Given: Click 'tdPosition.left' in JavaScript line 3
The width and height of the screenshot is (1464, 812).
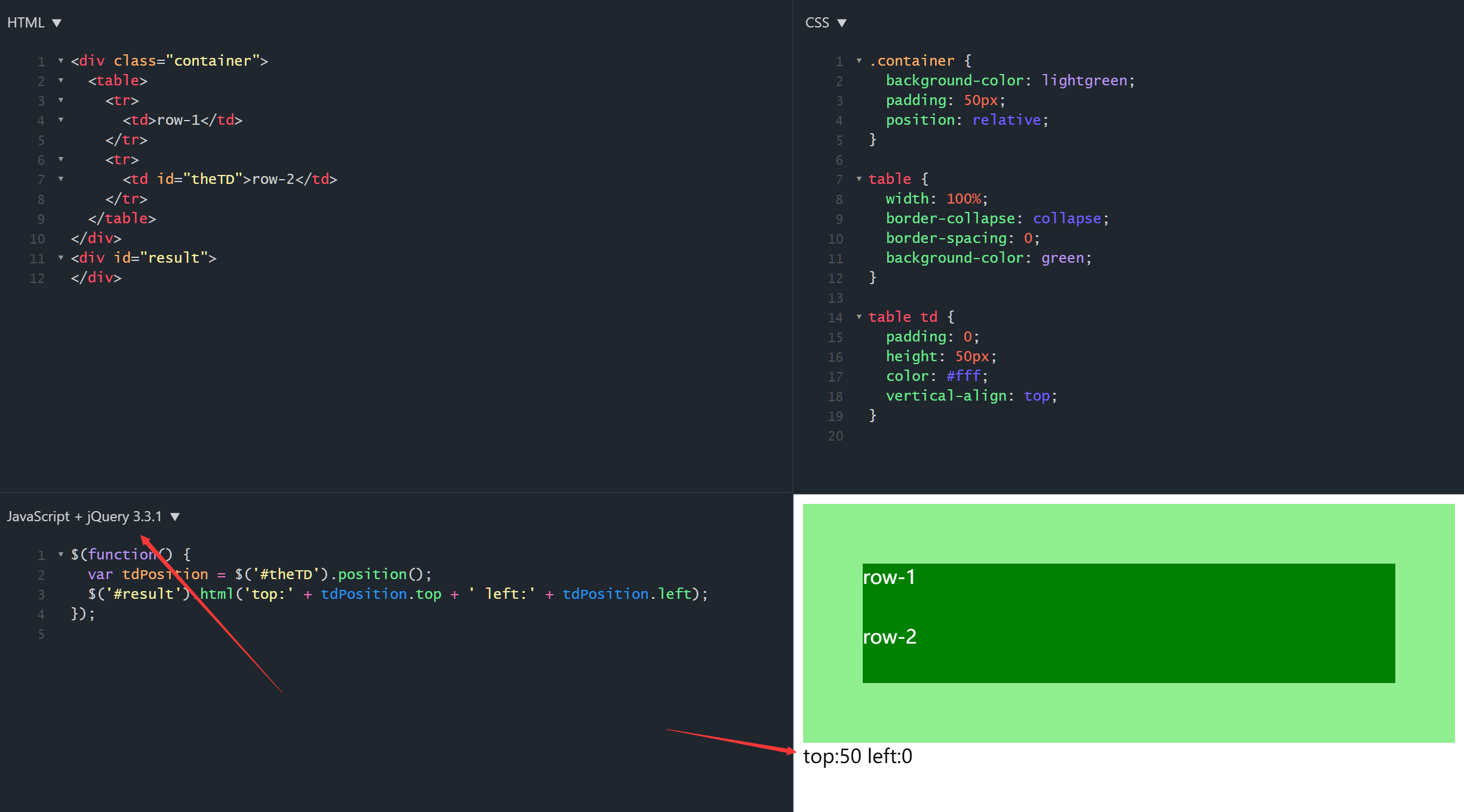Looking at the screenshot, I should 626,594.
